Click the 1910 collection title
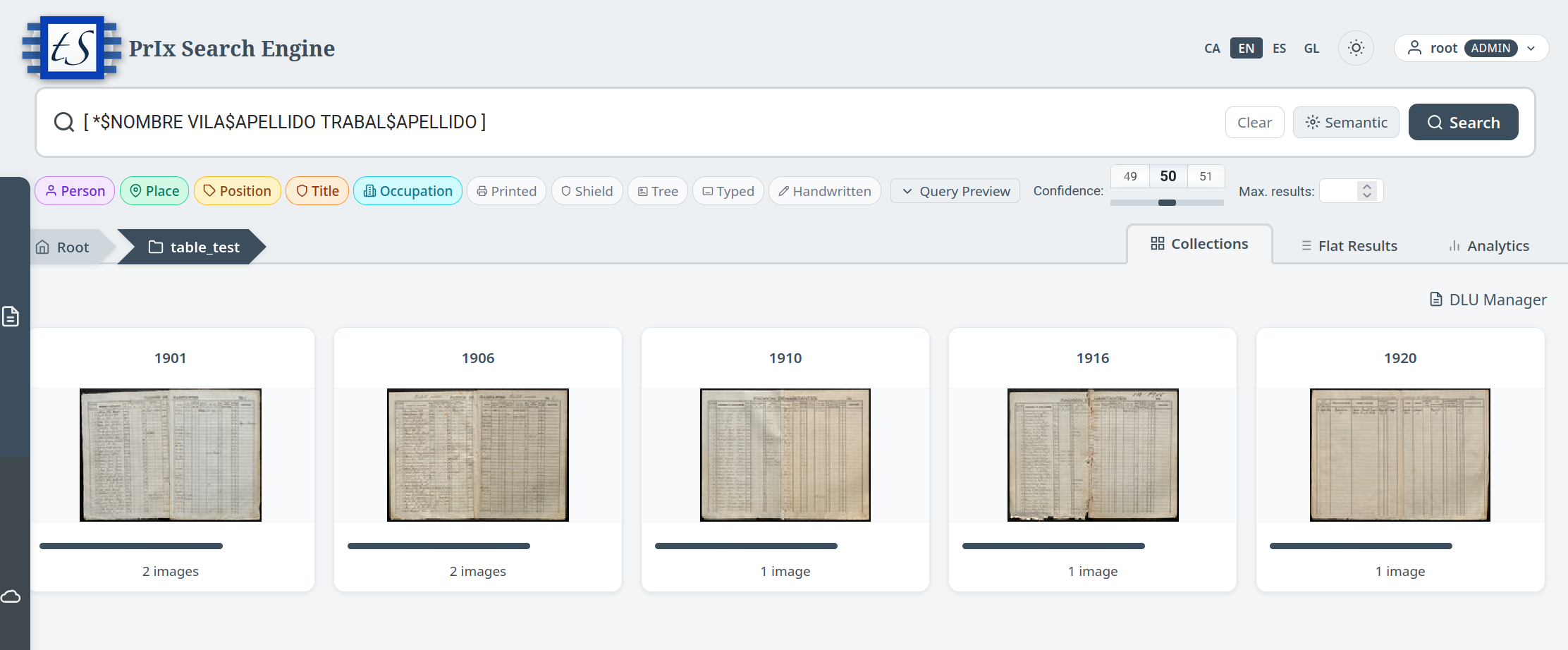This screenshot has height=650, width=1568. pyautogui.click(x=785, y=358)
